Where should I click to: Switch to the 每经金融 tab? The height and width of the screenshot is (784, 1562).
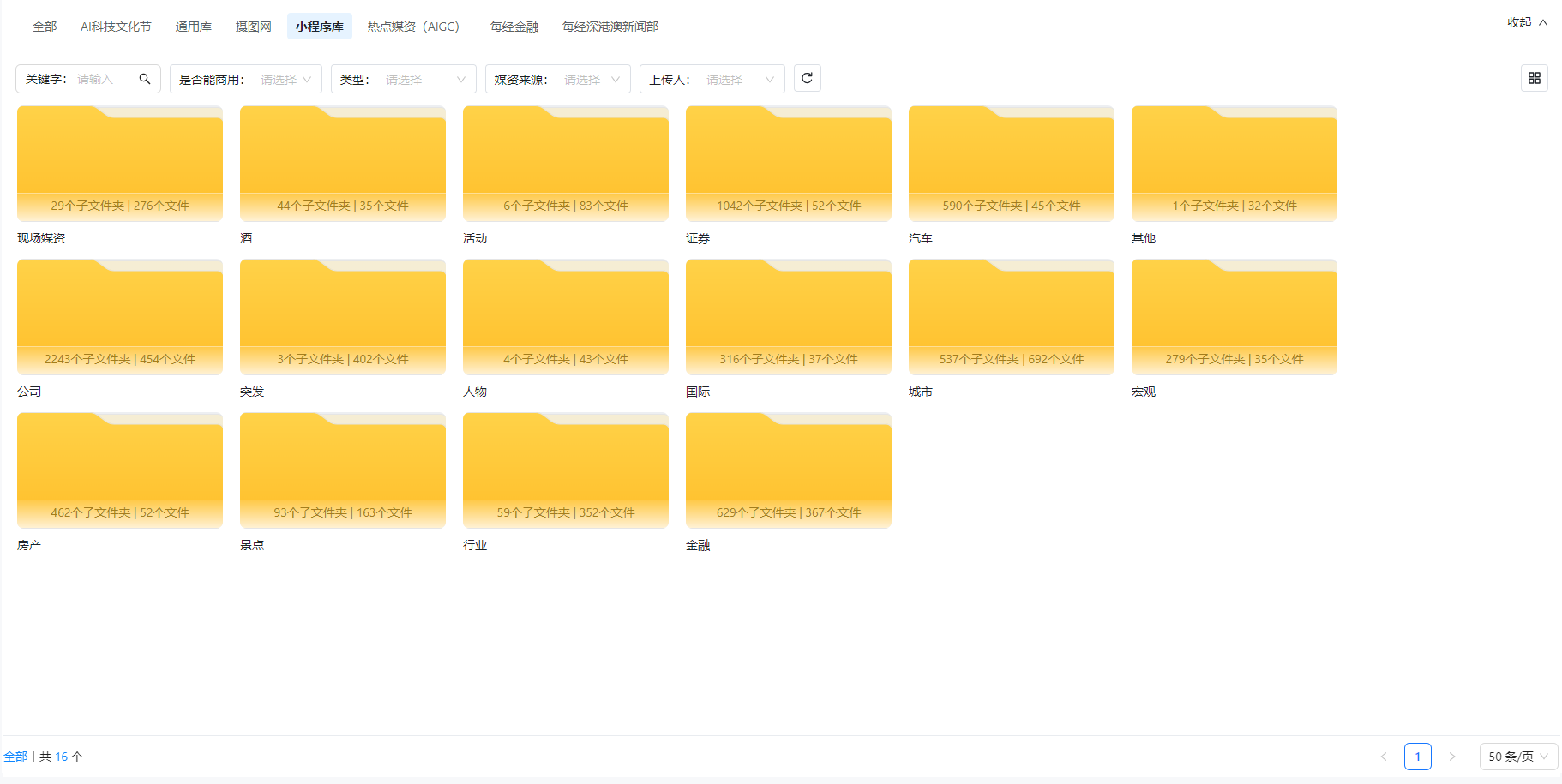tap(514, 27)
